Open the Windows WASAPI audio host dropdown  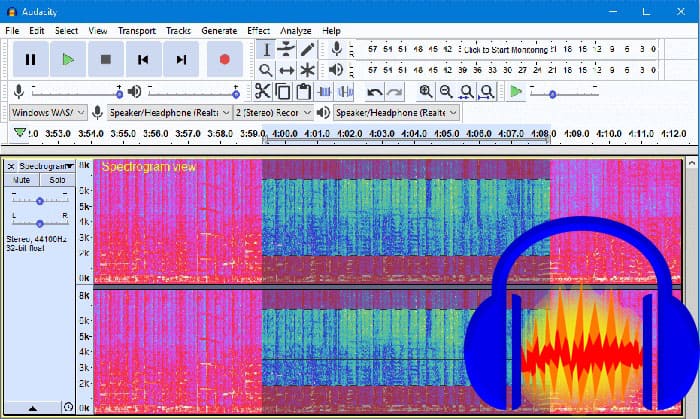48,112
